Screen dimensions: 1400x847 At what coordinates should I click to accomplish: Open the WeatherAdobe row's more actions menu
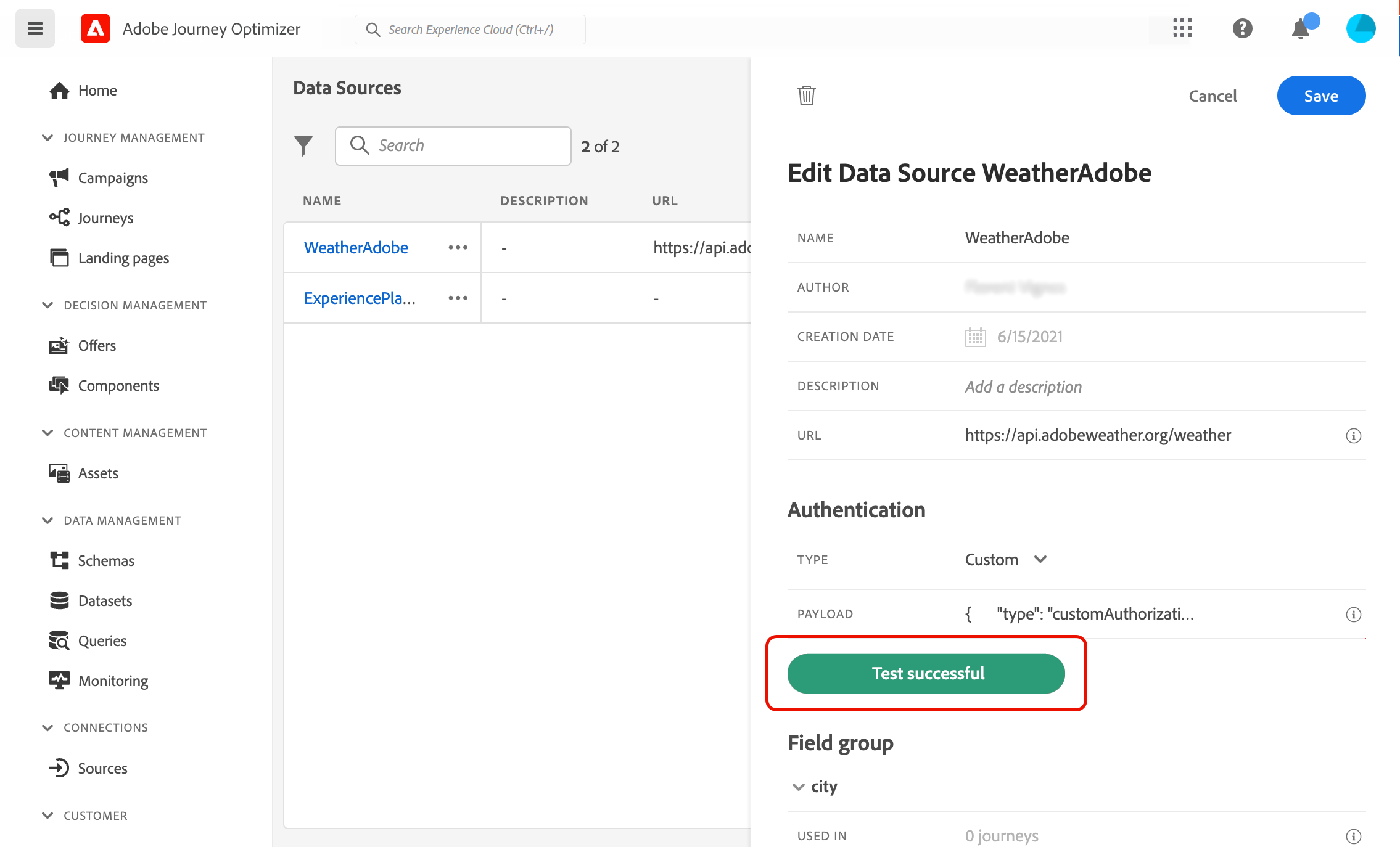(x=458, y=248)
